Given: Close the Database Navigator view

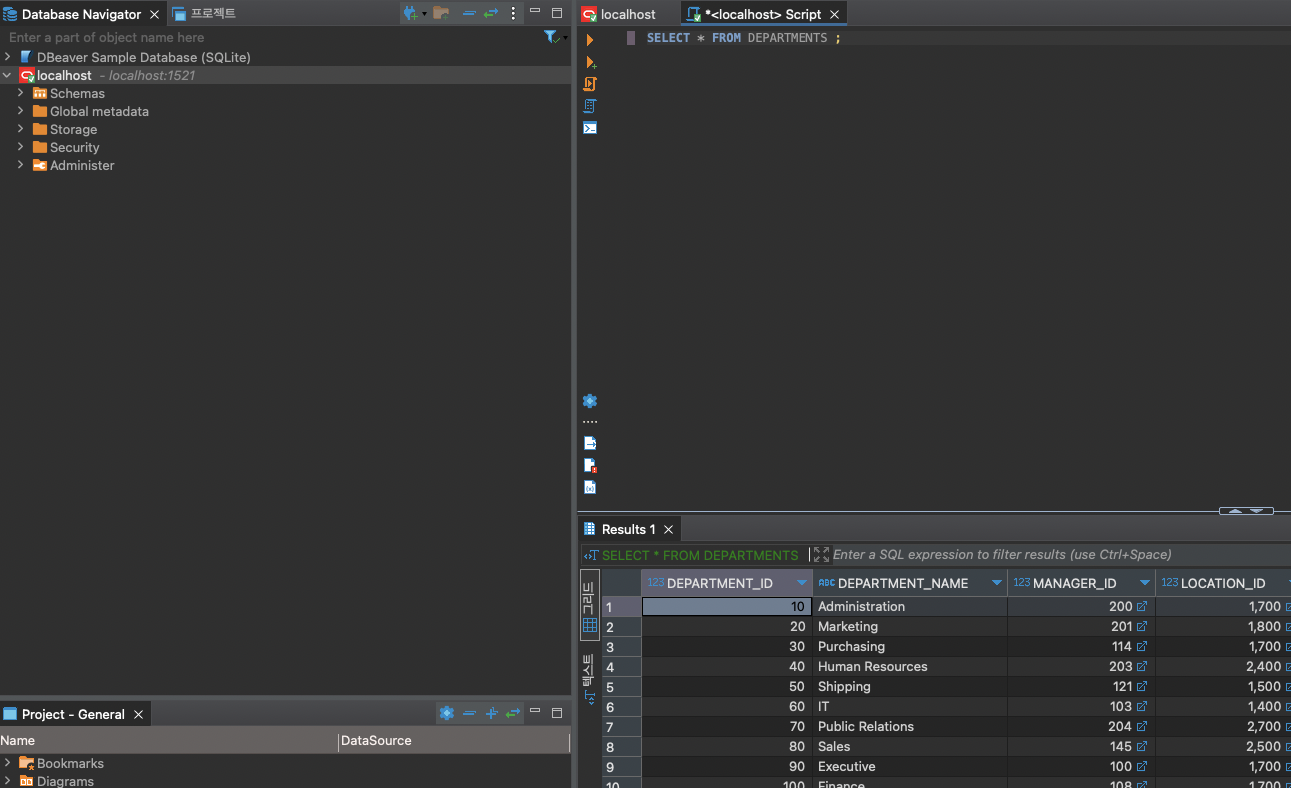Looking at the screenshot, I should click(x=153, y=14).
